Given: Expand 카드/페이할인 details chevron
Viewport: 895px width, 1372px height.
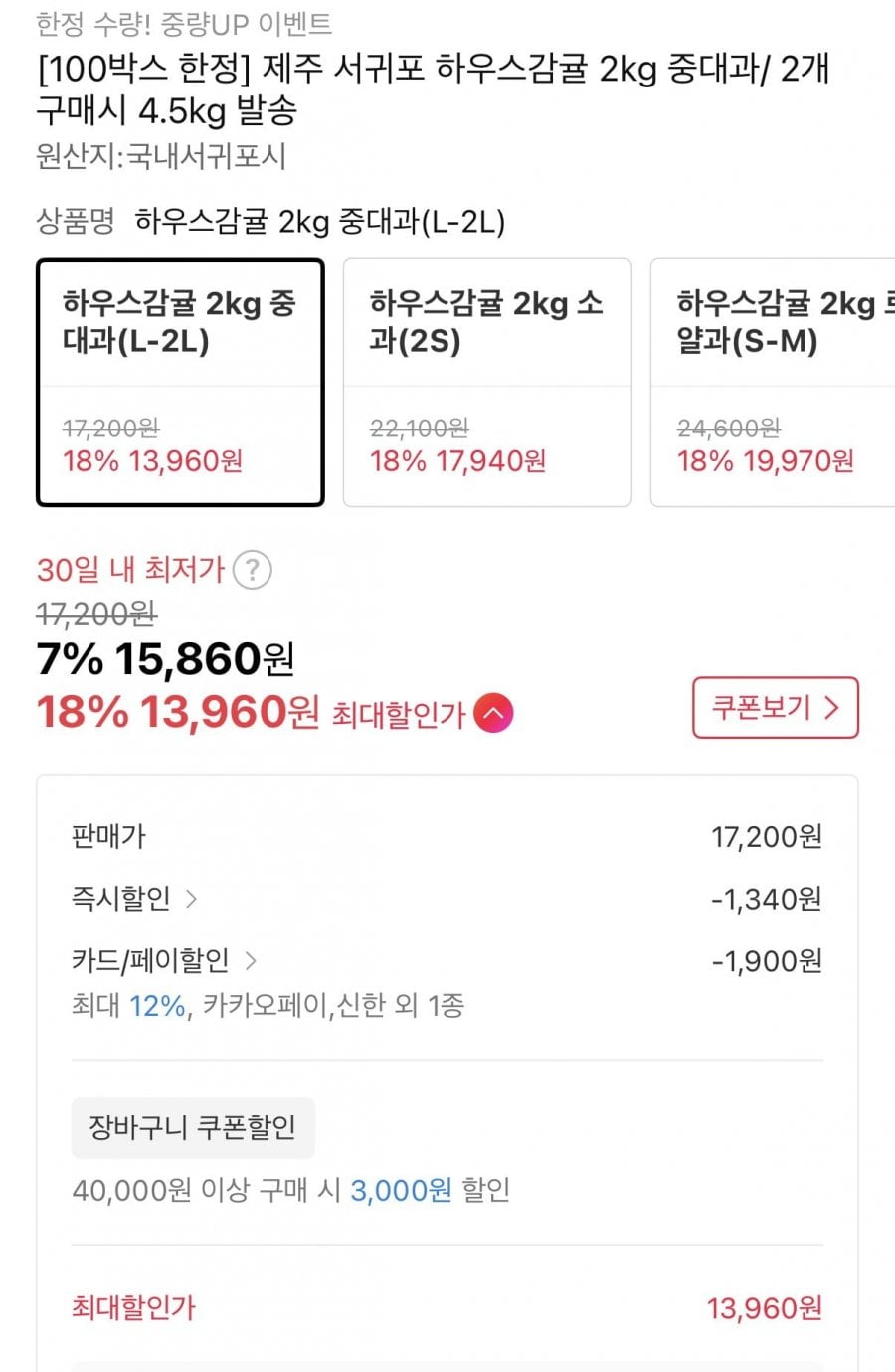Looking at the screenshot, I should pyautogui.click(x=251, y=961).
